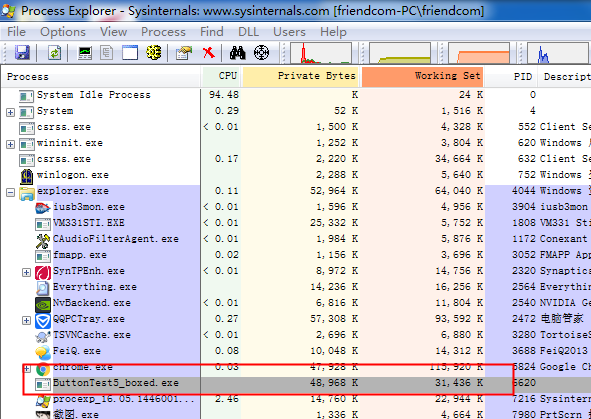This screenshot has width=591, height=419.
Task: Click the ButtonTest5_boxed.exe window icon
Action: coord(43,385)
